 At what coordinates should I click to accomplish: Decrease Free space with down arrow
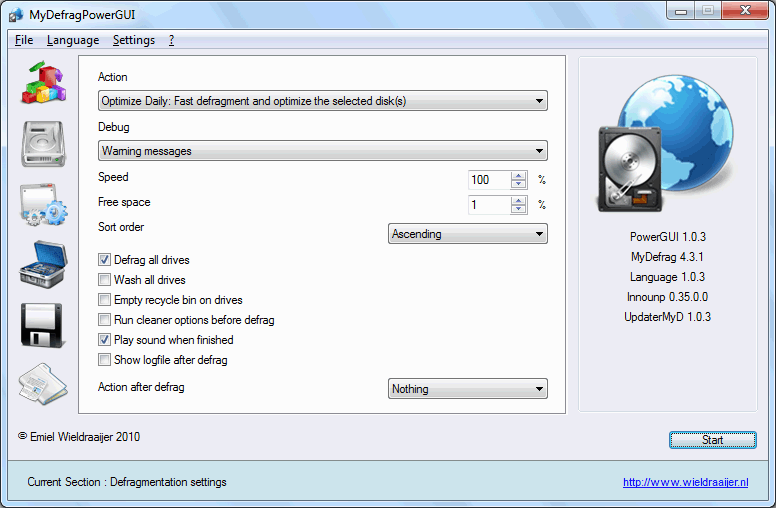(518, 209)
